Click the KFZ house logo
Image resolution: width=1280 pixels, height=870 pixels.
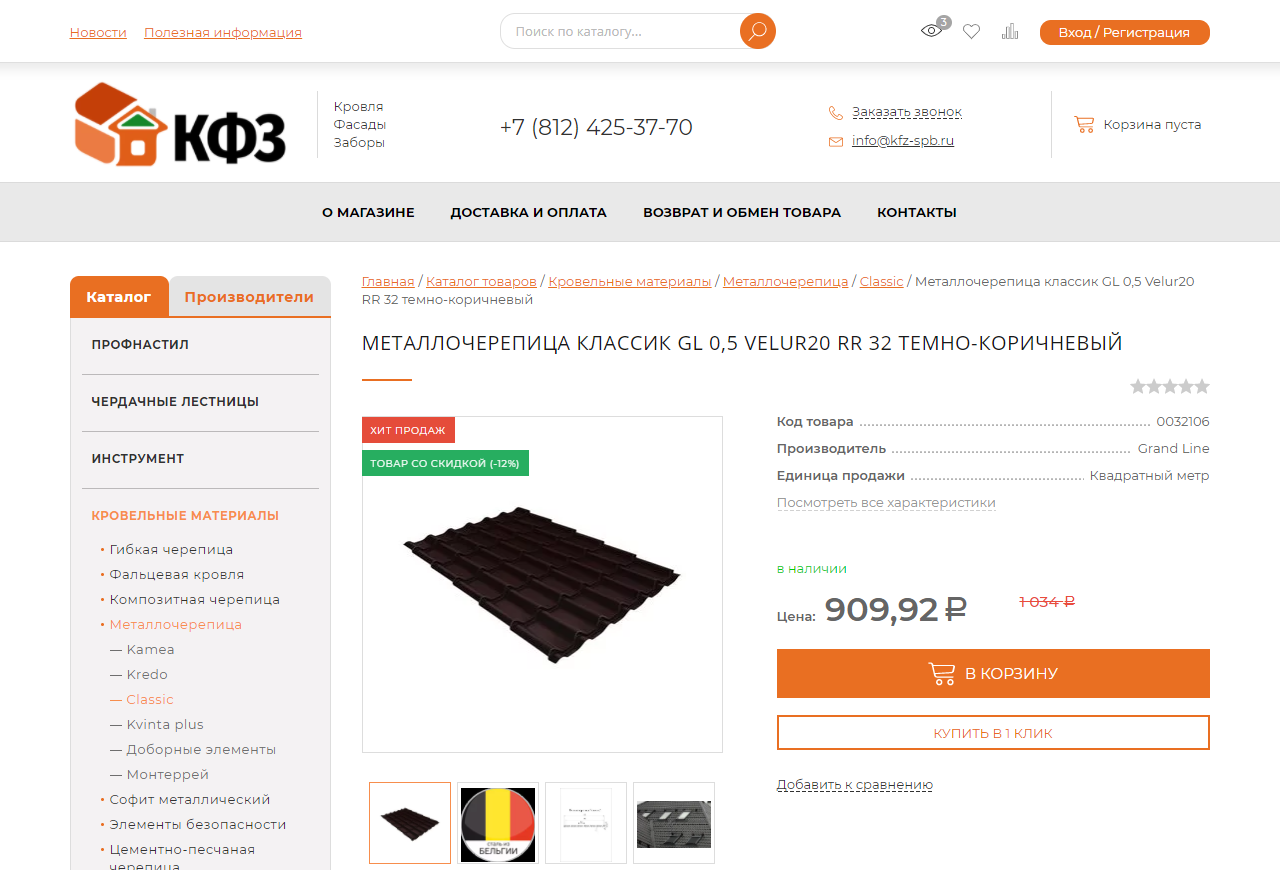(180, 124)
